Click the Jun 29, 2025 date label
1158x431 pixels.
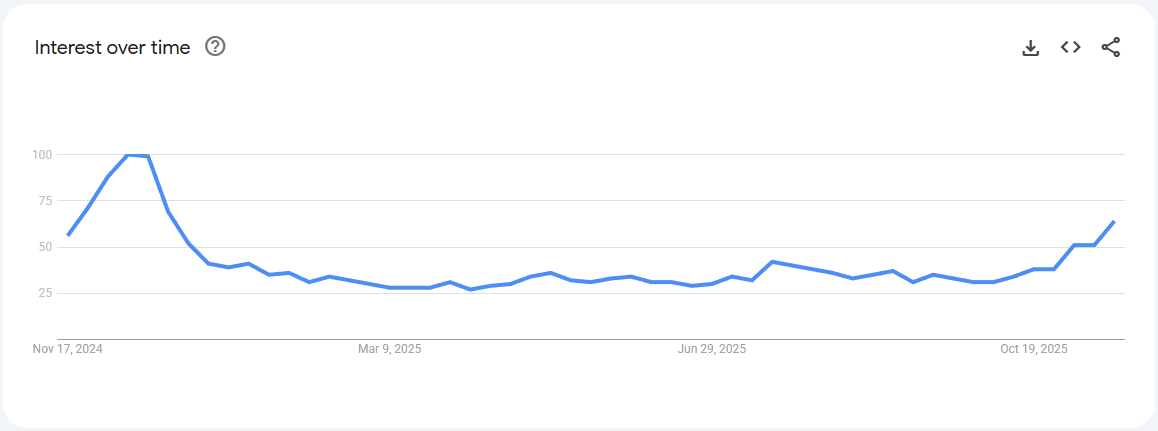pyautogui.click(x=712, y=349)
